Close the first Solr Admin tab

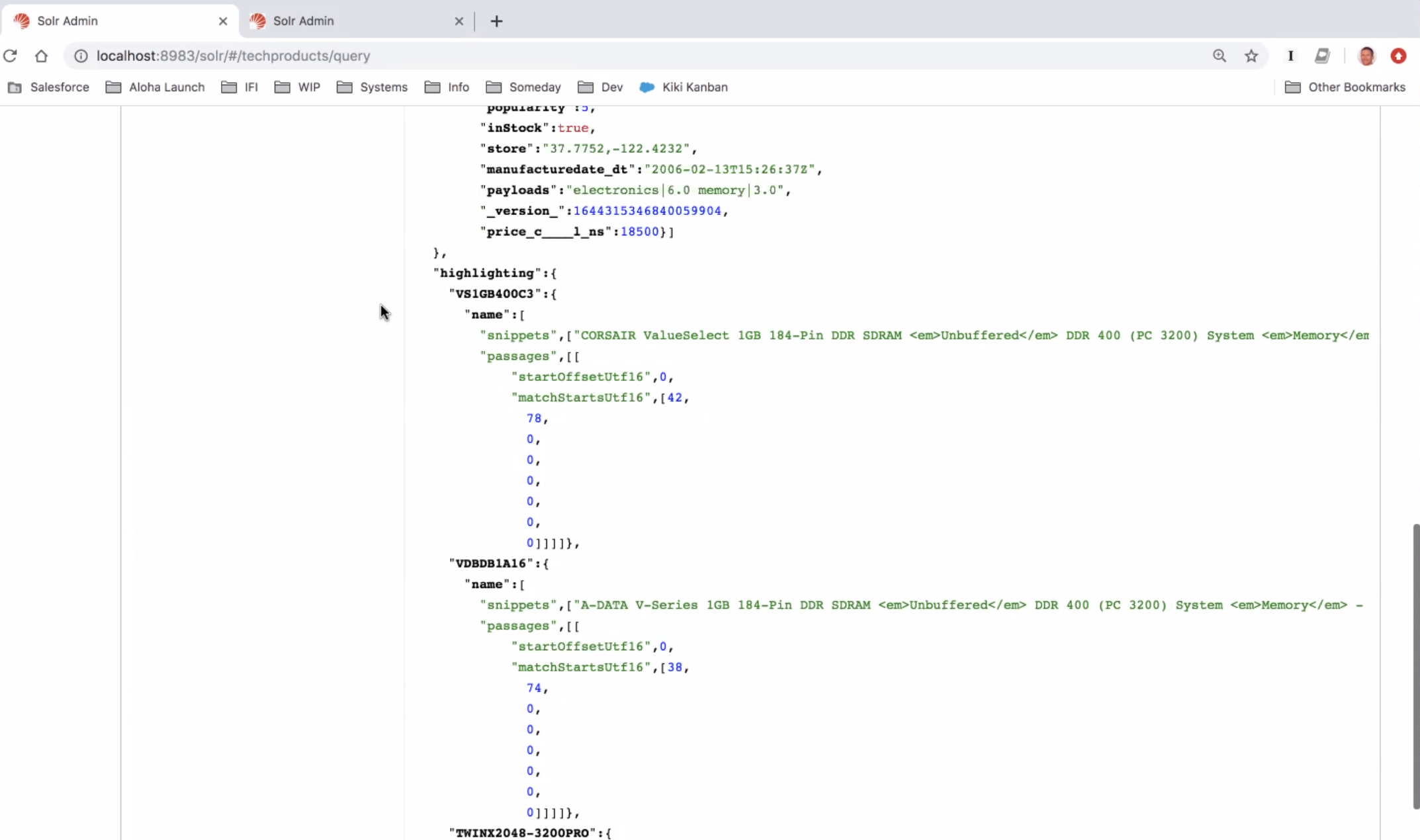pos(223,21)
